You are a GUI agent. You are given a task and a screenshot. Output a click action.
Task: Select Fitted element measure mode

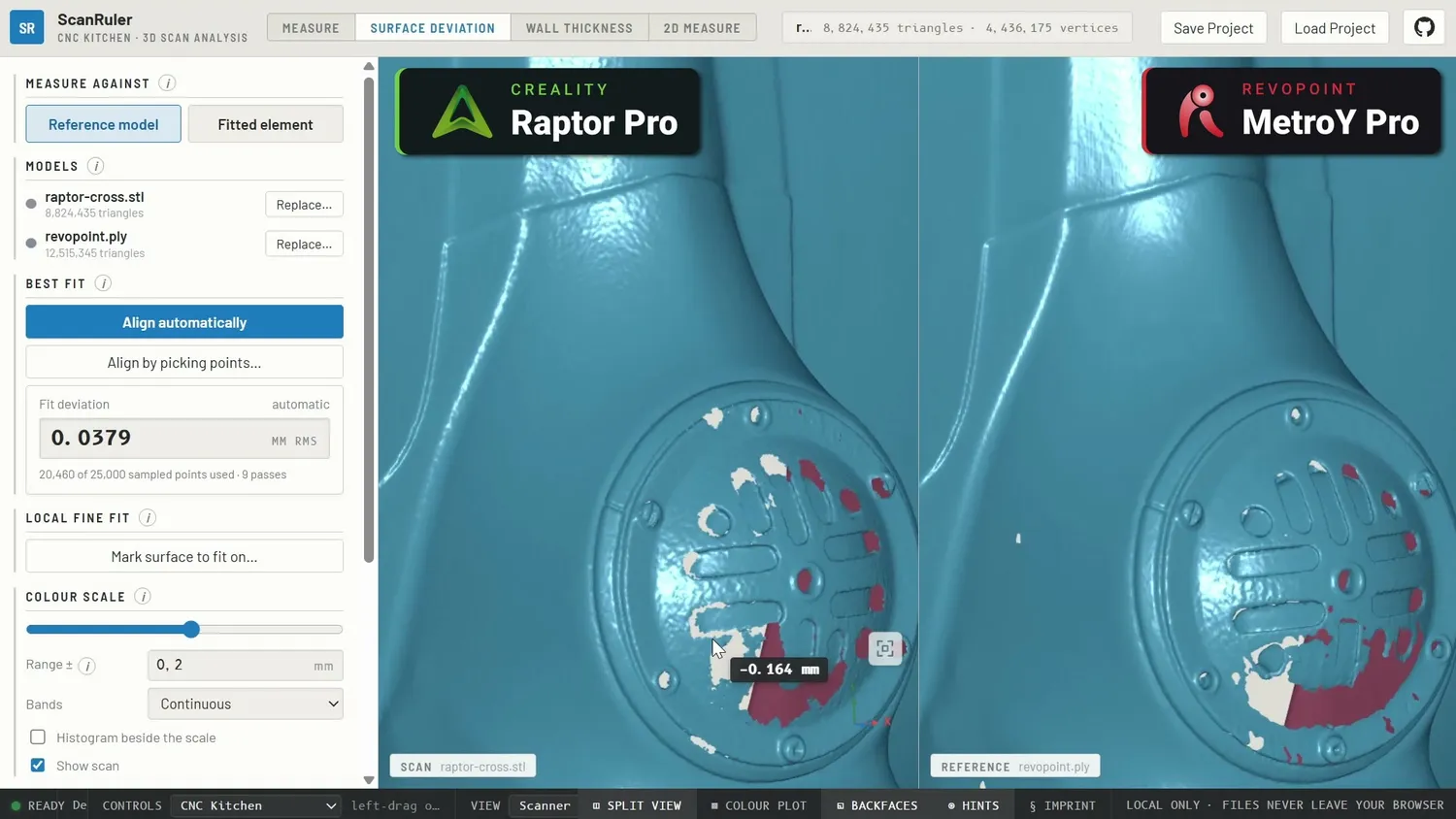(265, 124)
